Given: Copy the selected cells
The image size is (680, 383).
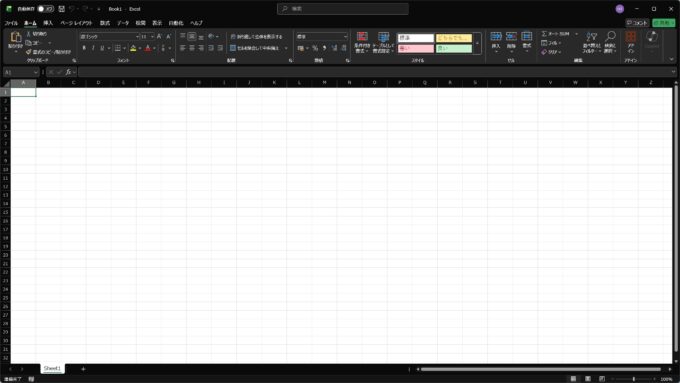Looking at the screenshot, I should pyautogui.click(x=33, y=43).
